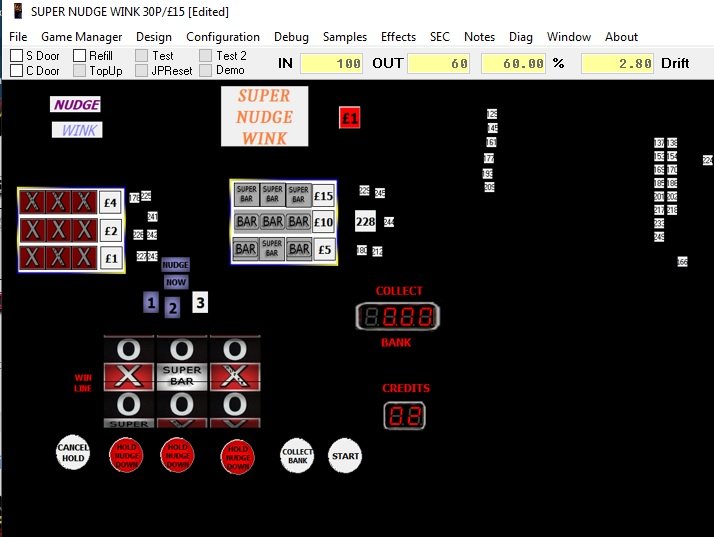Click the Collect Bank button

[297, 456]
